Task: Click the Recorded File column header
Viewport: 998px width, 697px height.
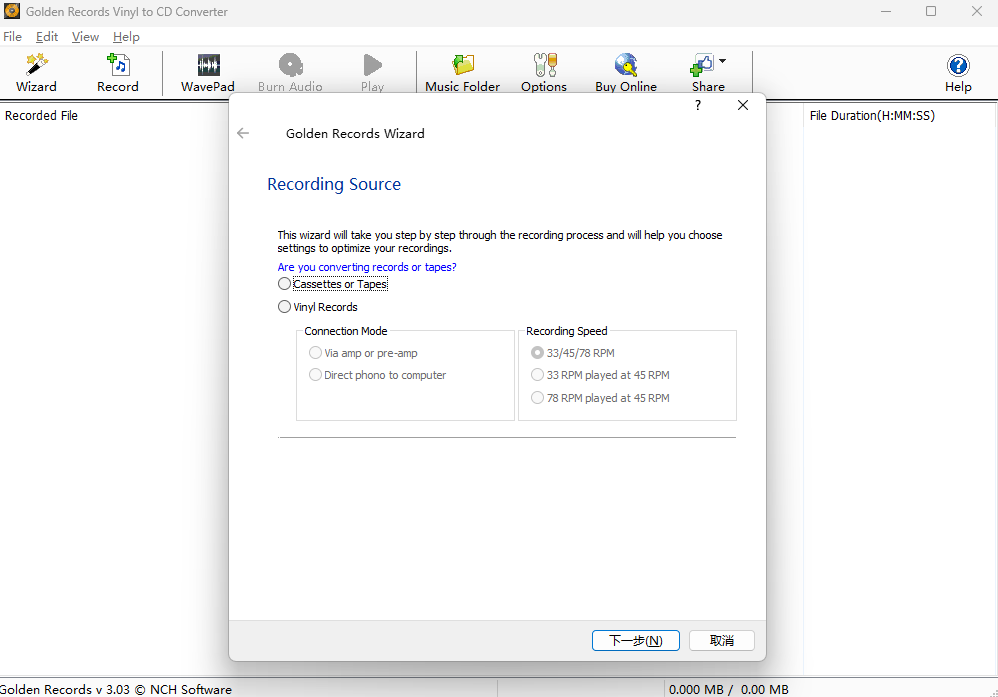Action: [41, 116]
